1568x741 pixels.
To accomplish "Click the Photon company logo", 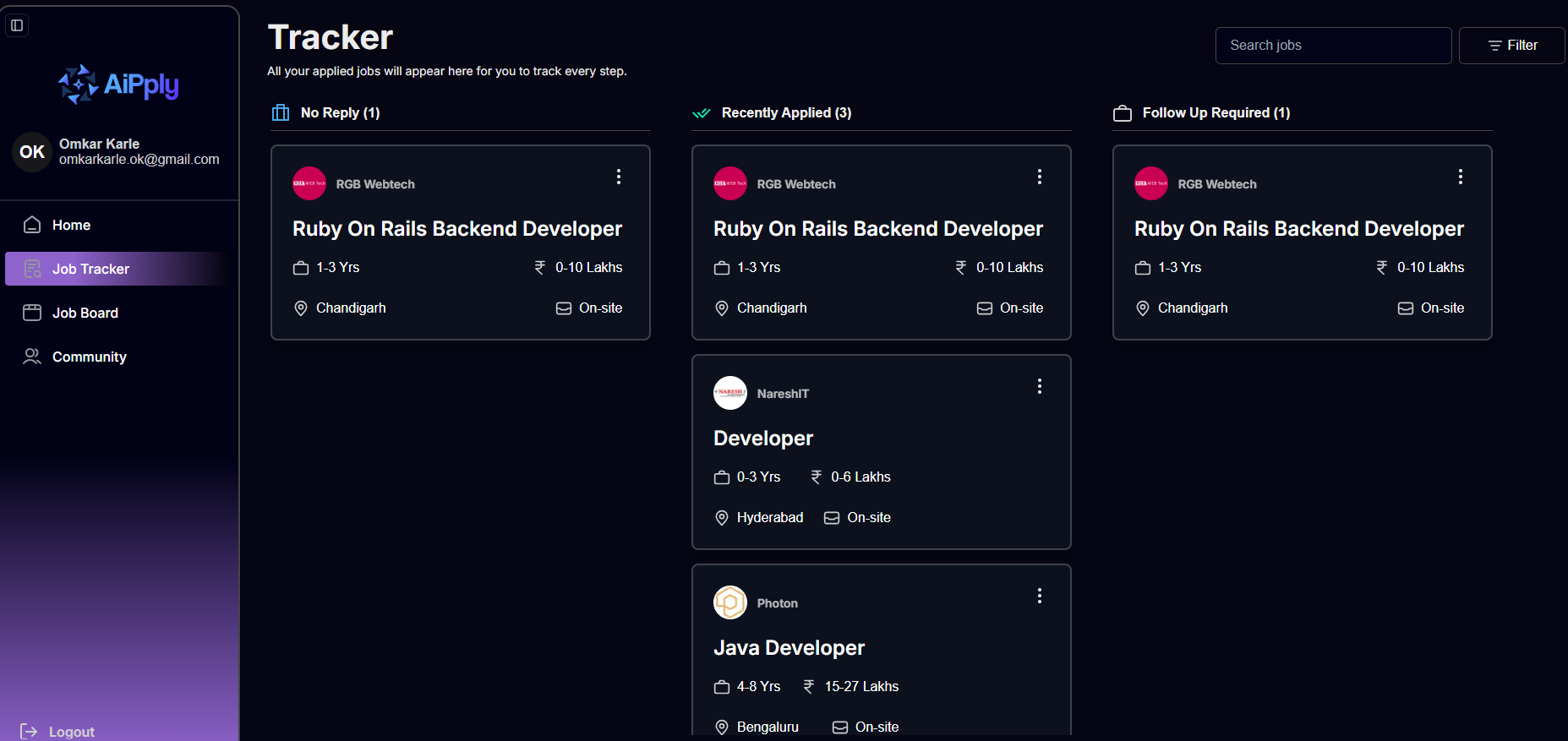I will pos(730,602).
